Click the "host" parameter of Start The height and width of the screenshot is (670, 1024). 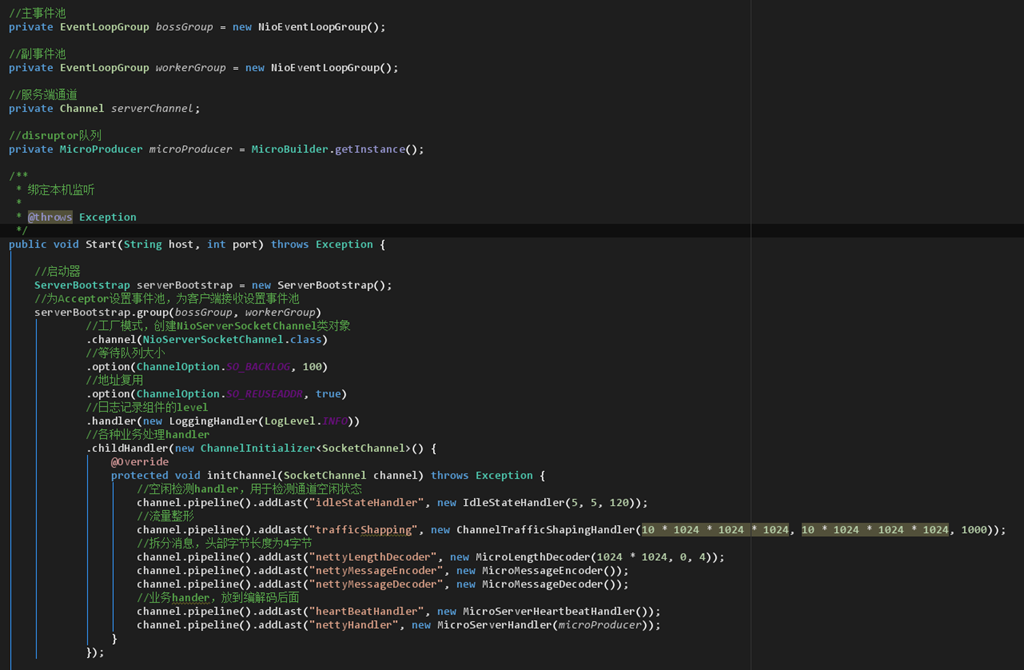coord(181,244)
